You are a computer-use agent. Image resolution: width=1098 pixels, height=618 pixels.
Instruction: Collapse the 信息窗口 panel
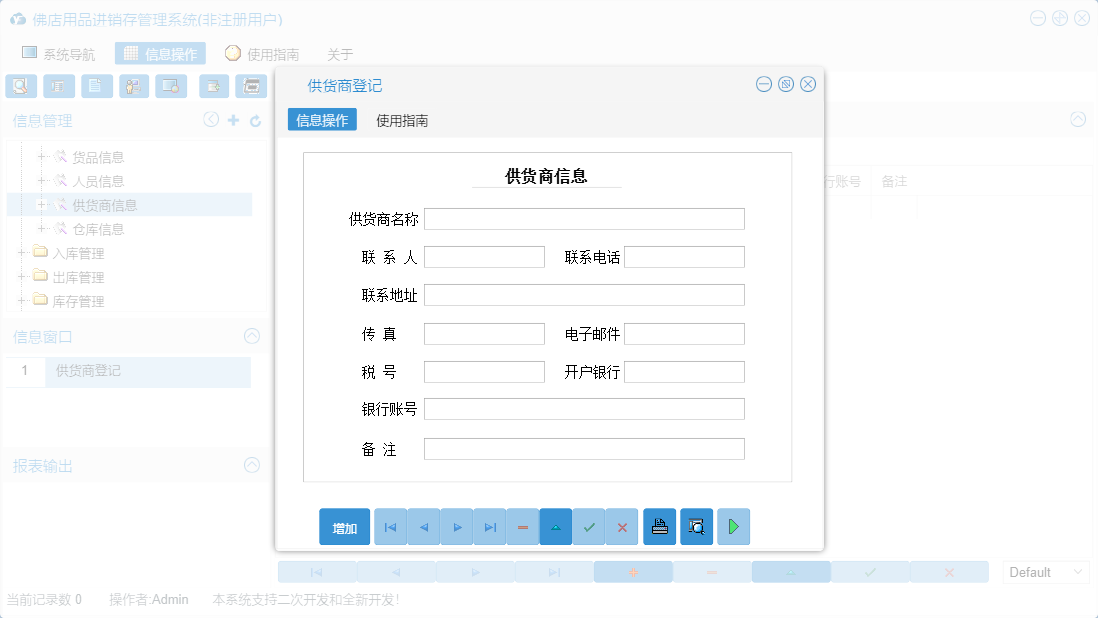point(251,336)
